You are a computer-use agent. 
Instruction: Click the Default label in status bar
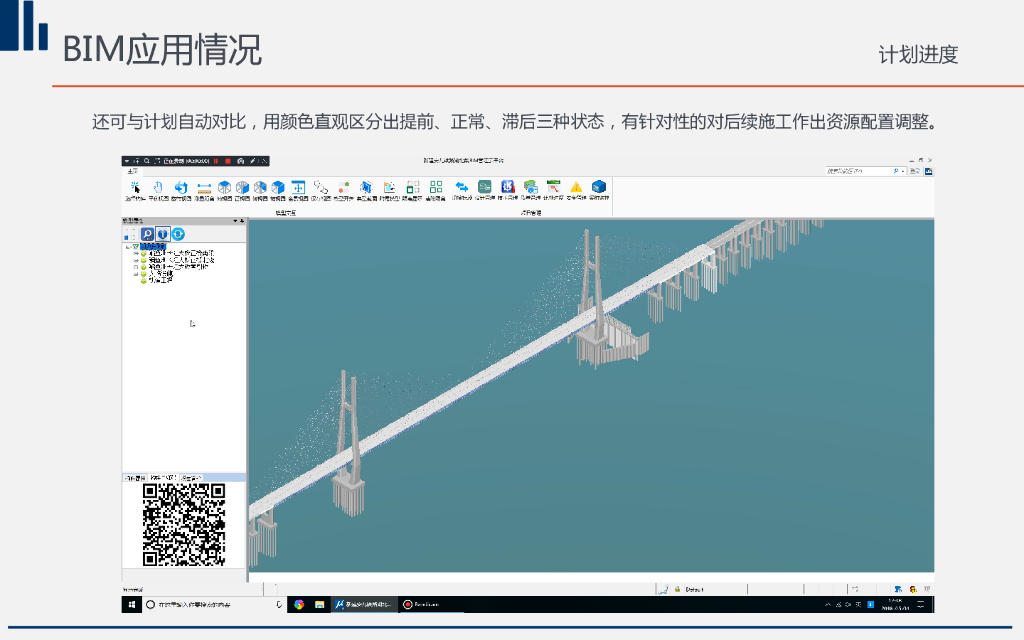pyautogui.click(x=694, y=590)
